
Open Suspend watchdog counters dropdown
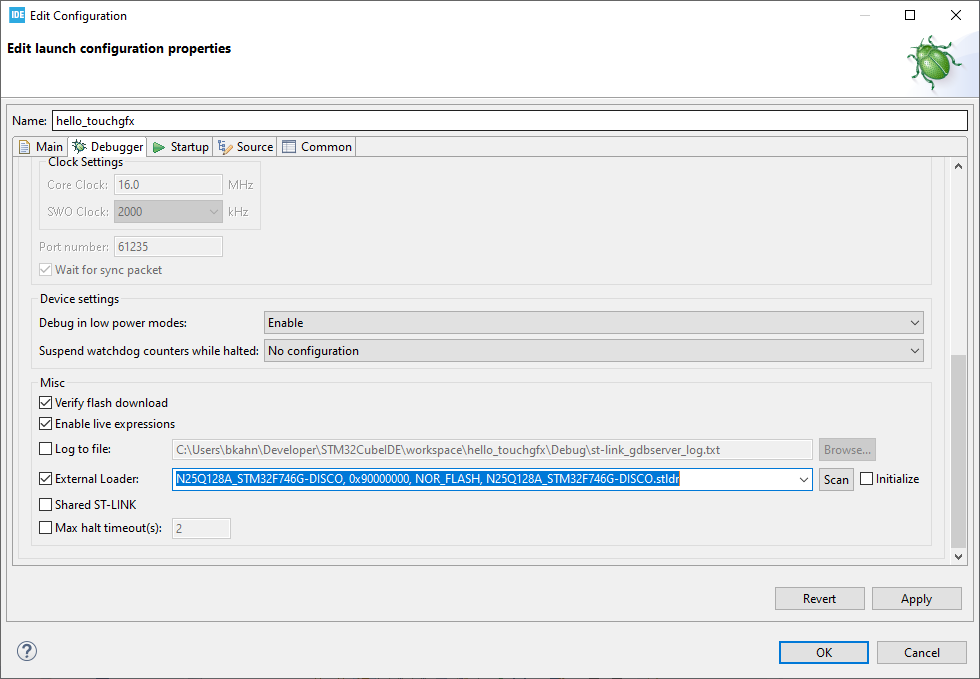(593, 351)
